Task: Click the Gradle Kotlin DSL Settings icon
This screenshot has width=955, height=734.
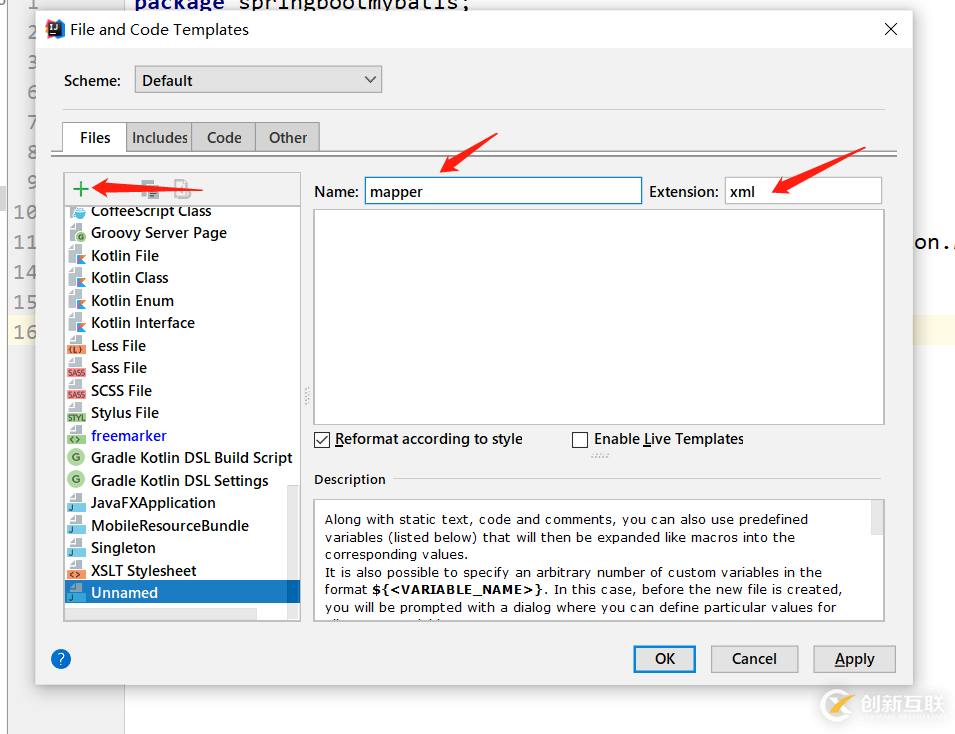Action: (x=76, y=479)
